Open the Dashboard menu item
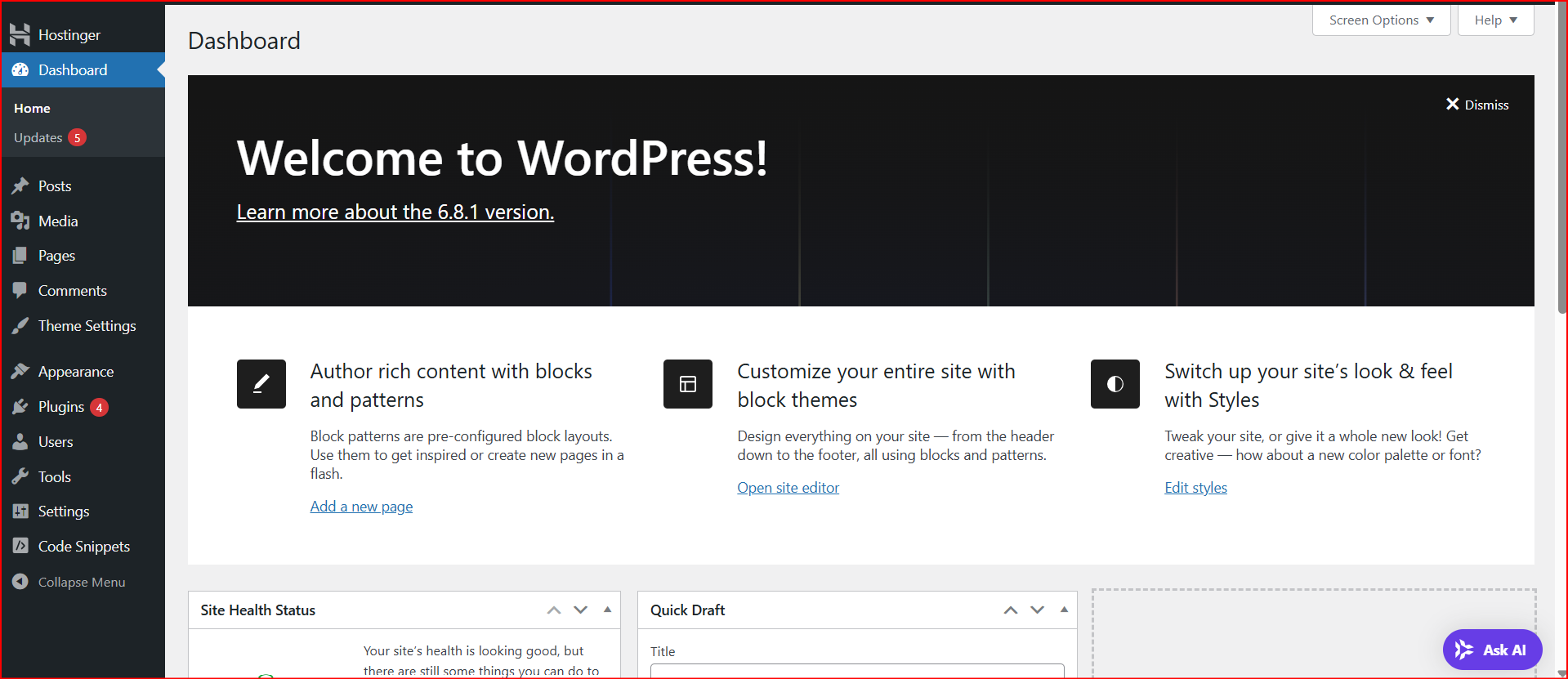Screen dimensions: 1568x679 click(83, 70)
